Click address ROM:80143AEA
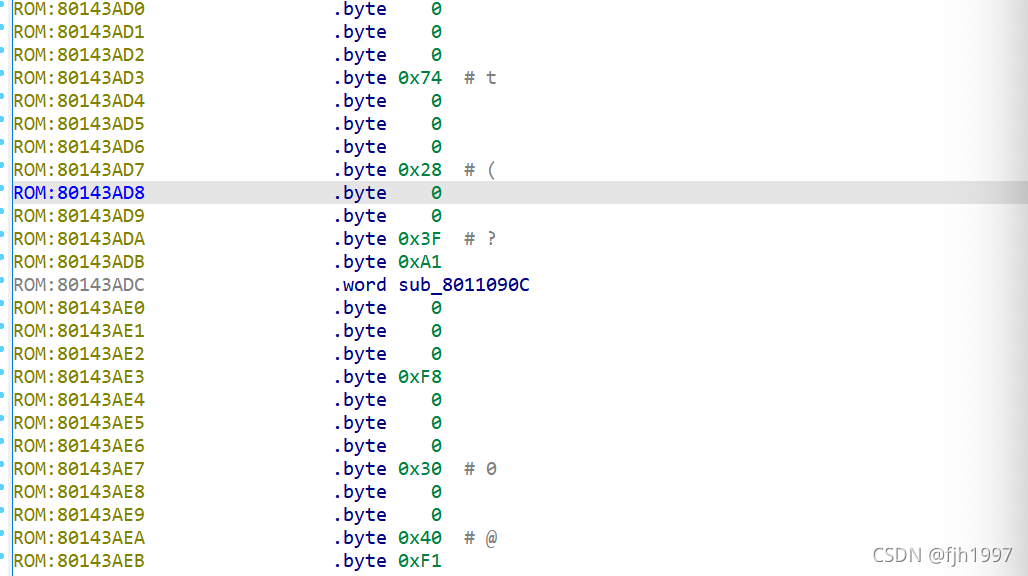The height and width of the screenshot is (576, 1028). [79, 537]
